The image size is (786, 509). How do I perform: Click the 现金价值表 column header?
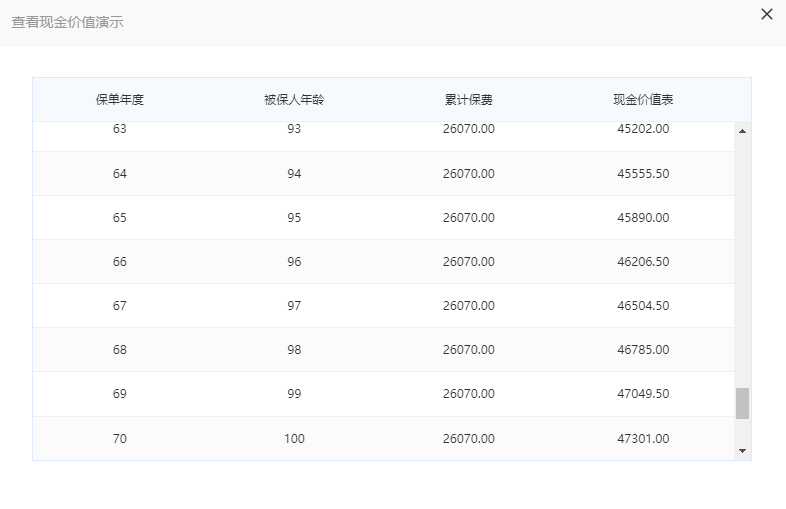tap(643, 100)
